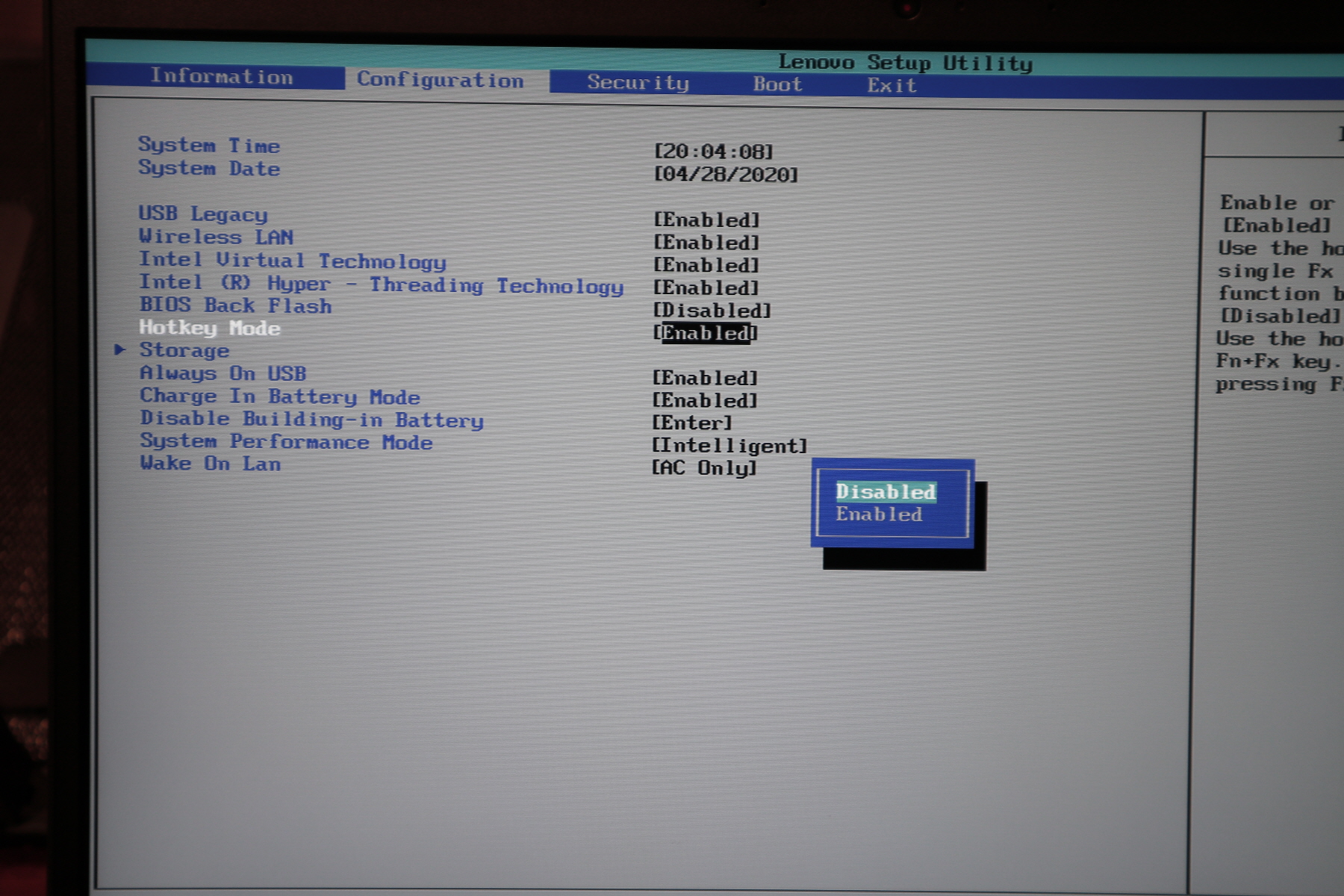This screenshot has width=1344, height=896.
Task: Switch to the Security tab
Action: pyautogui.click(x=638, y=82)
